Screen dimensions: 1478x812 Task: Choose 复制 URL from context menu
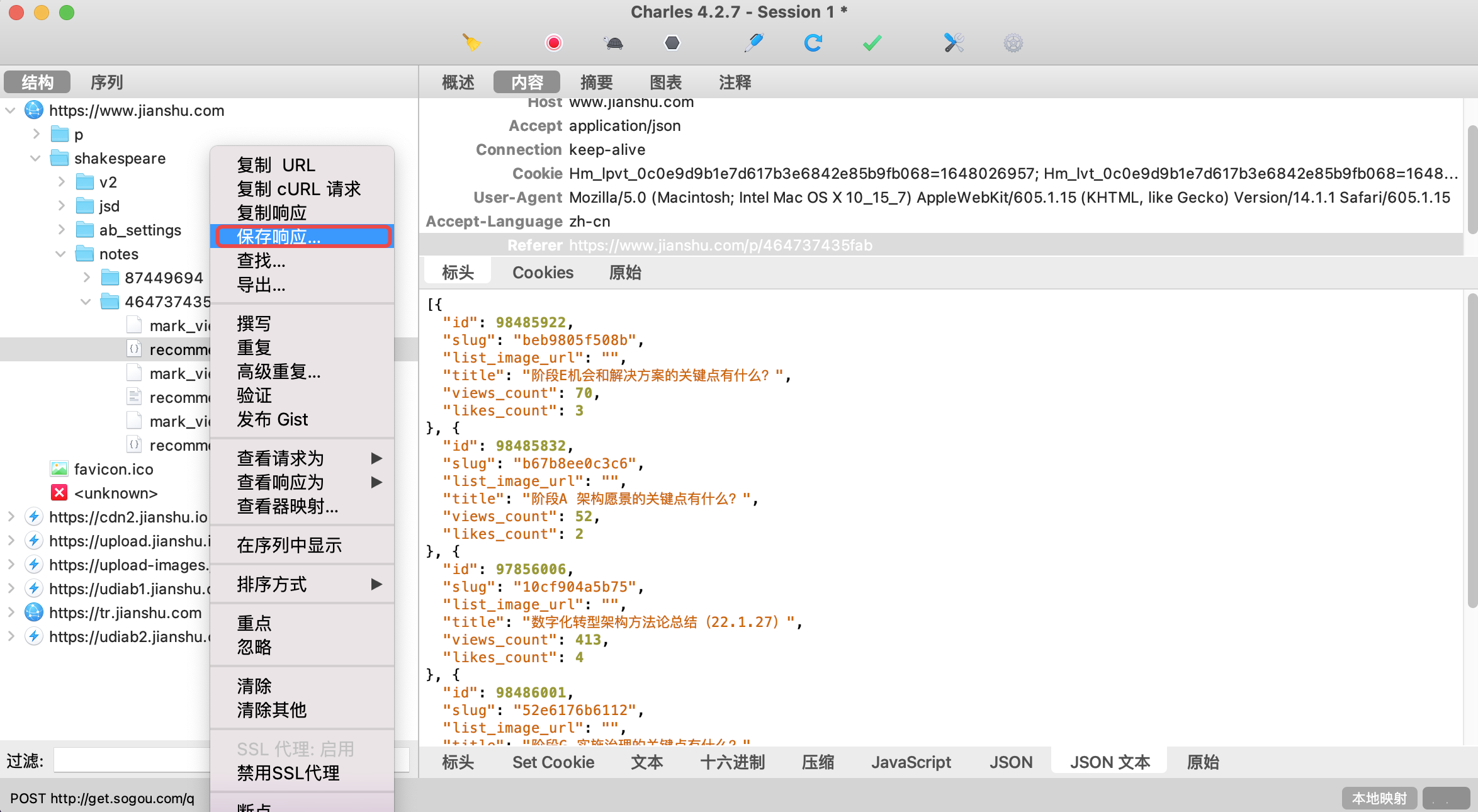pos(302,165)
